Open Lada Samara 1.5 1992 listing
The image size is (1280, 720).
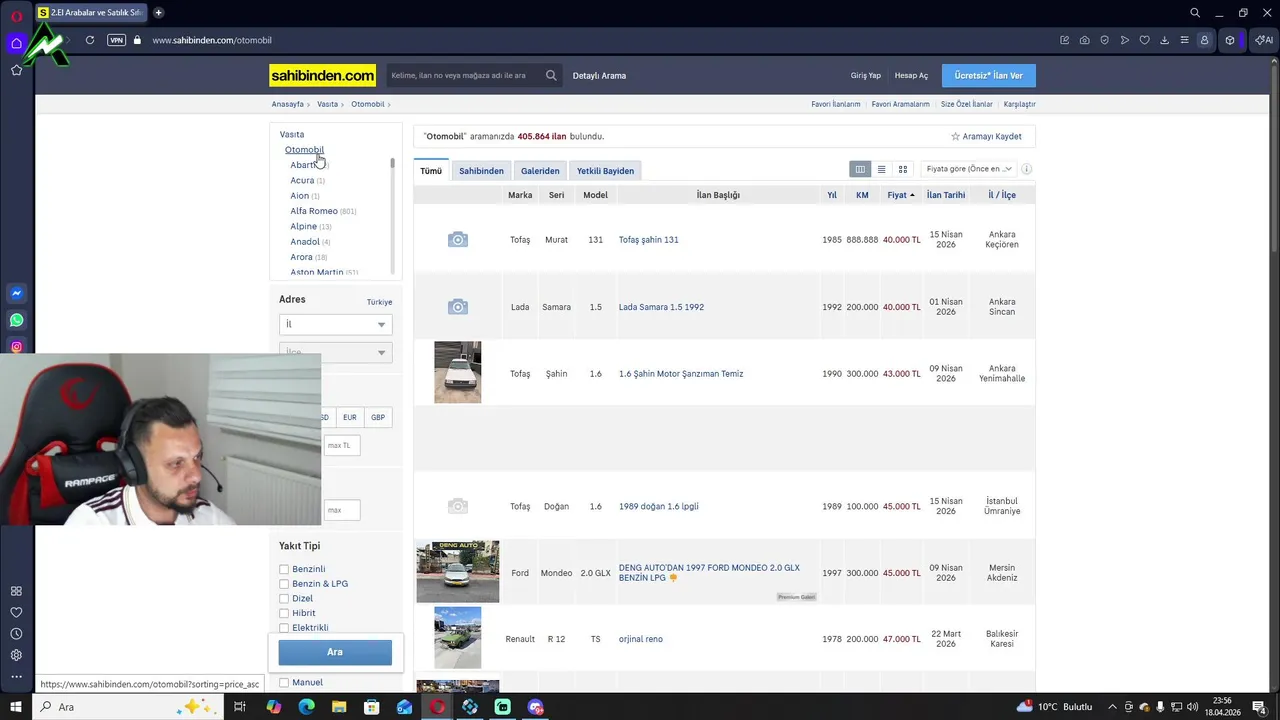661,307
